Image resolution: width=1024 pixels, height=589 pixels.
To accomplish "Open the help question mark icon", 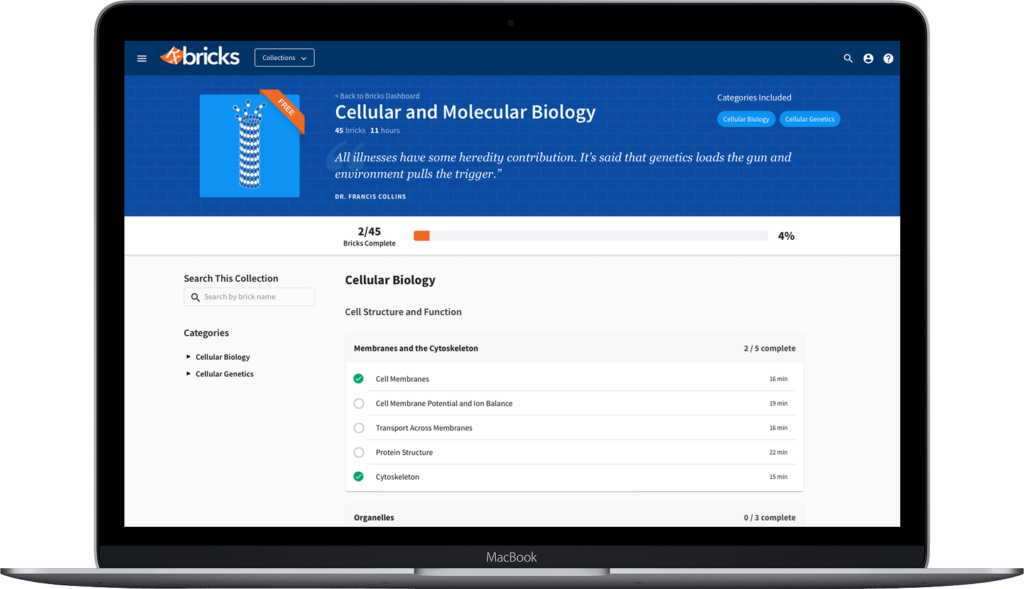I will pyautogui.click(x=888, y=58).
